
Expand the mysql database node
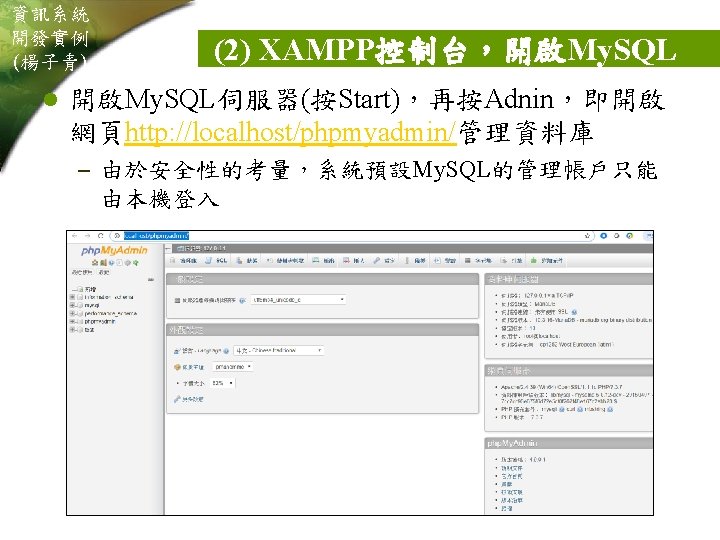tap(73, 305)
